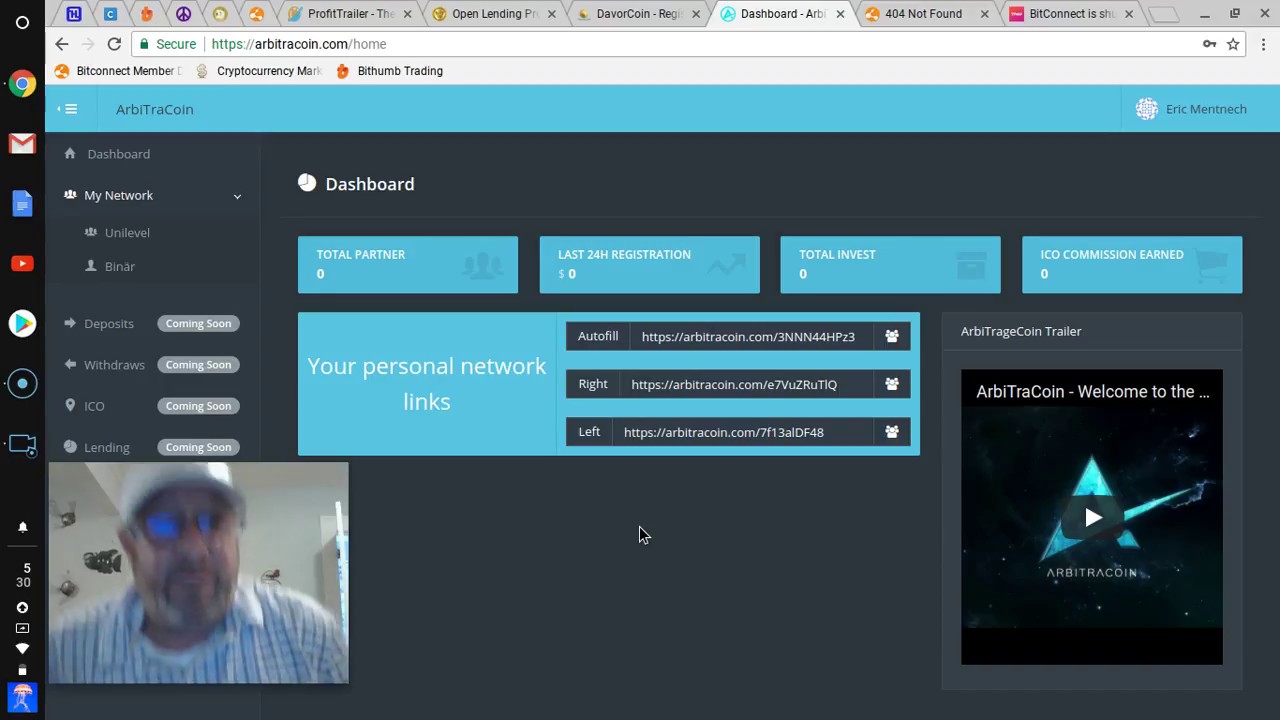Select Deposits in the sidebar
The image size is (1280, 720).
[108, 324]
